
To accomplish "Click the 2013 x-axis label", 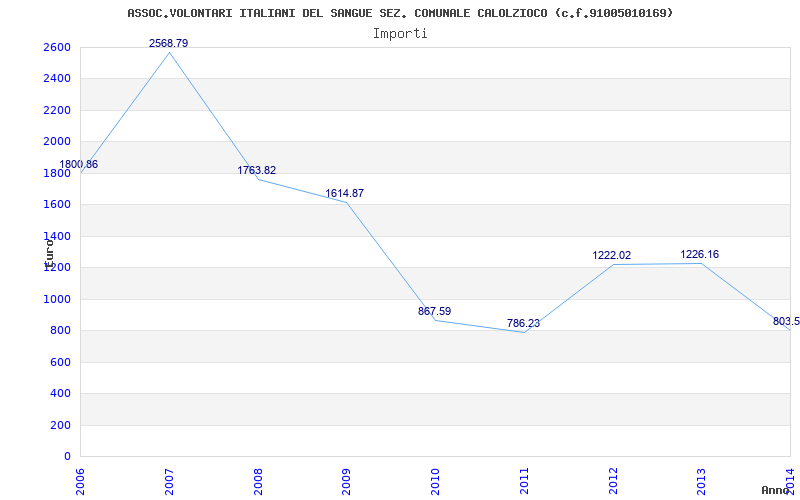I will 701,479.
